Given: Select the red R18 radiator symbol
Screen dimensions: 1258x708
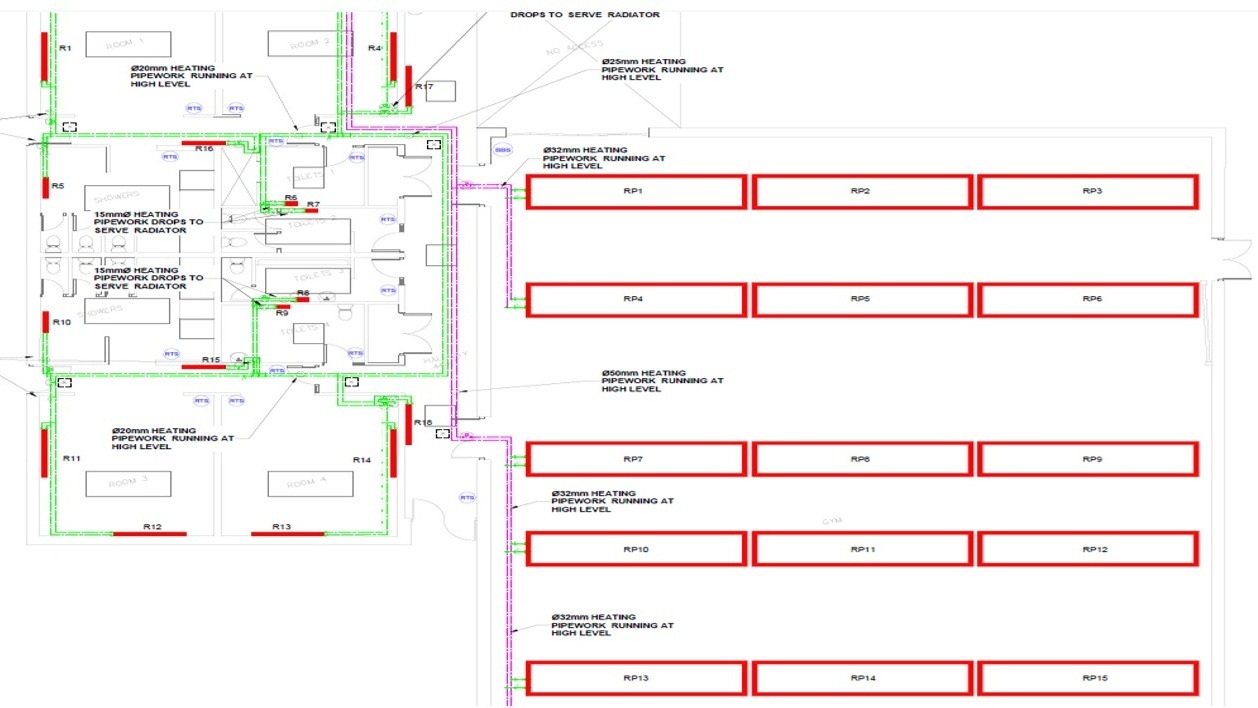Looking at the screenshot, I should [x=408, y=425].
